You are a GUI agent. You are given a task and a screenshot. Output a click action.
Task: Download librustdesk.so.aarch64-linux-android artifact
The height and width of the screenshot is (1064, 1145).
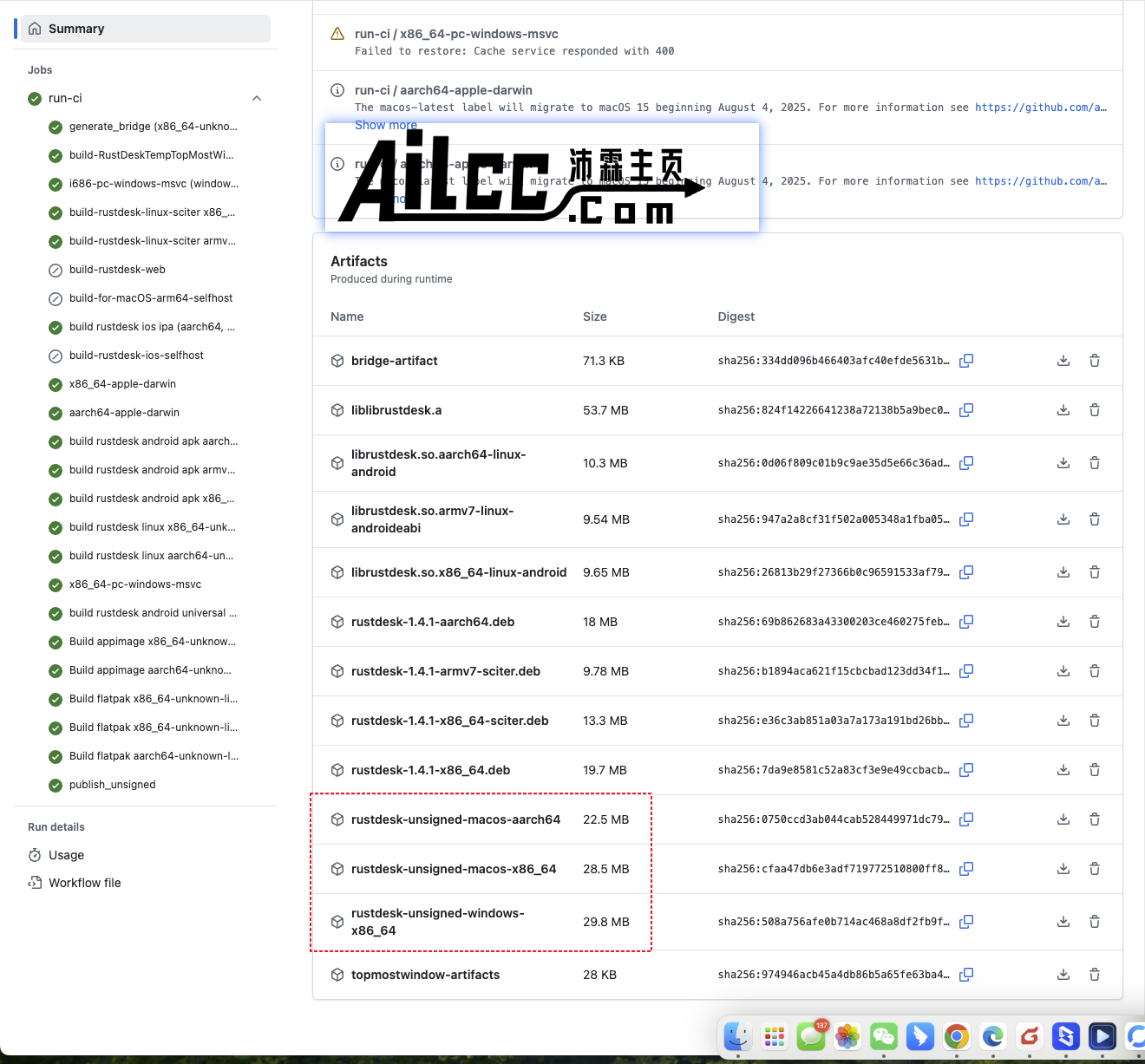[x=1063, y=463]
